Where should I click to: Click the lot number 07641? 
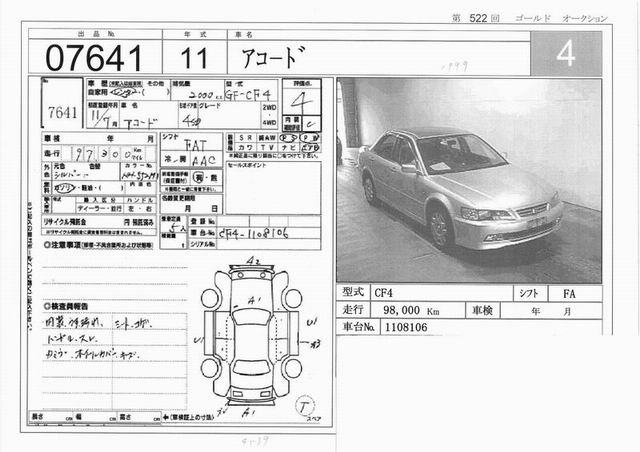click(x=94, y=58)
